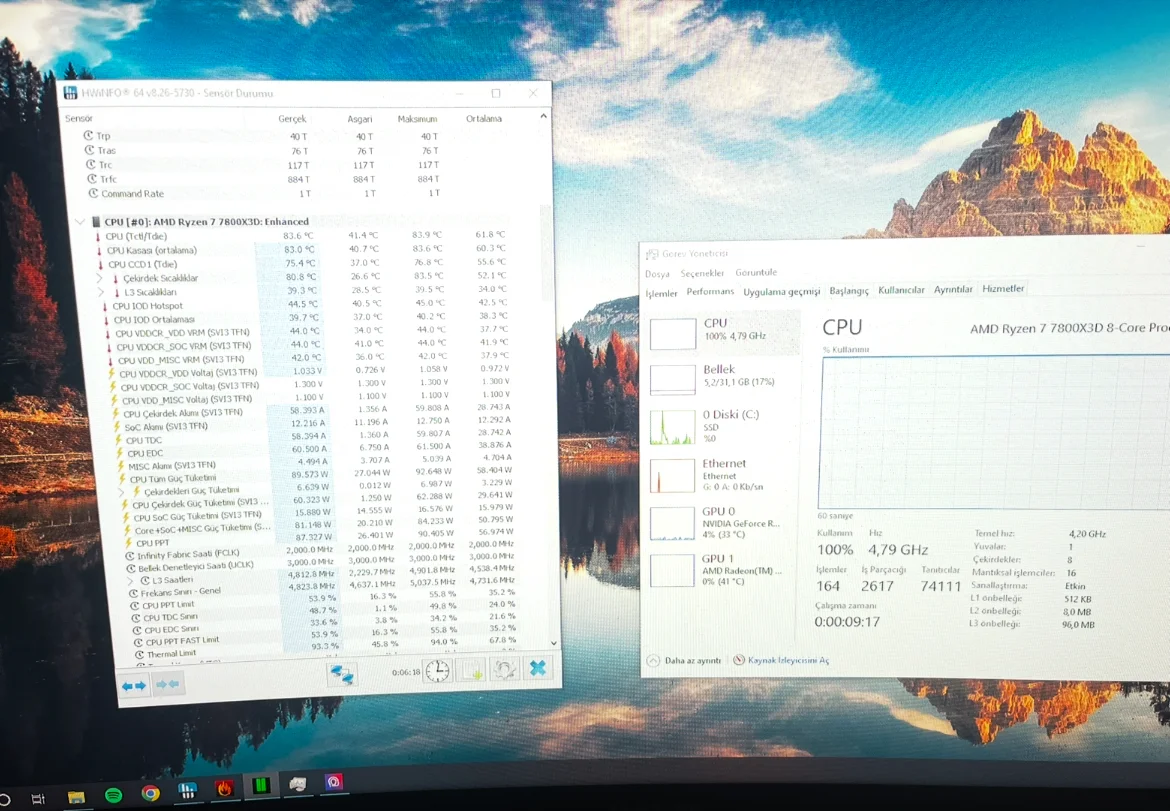Click the HWiNFO icon in the taskbar
This screenshot has height=811, width=1170.
[187, 790]
